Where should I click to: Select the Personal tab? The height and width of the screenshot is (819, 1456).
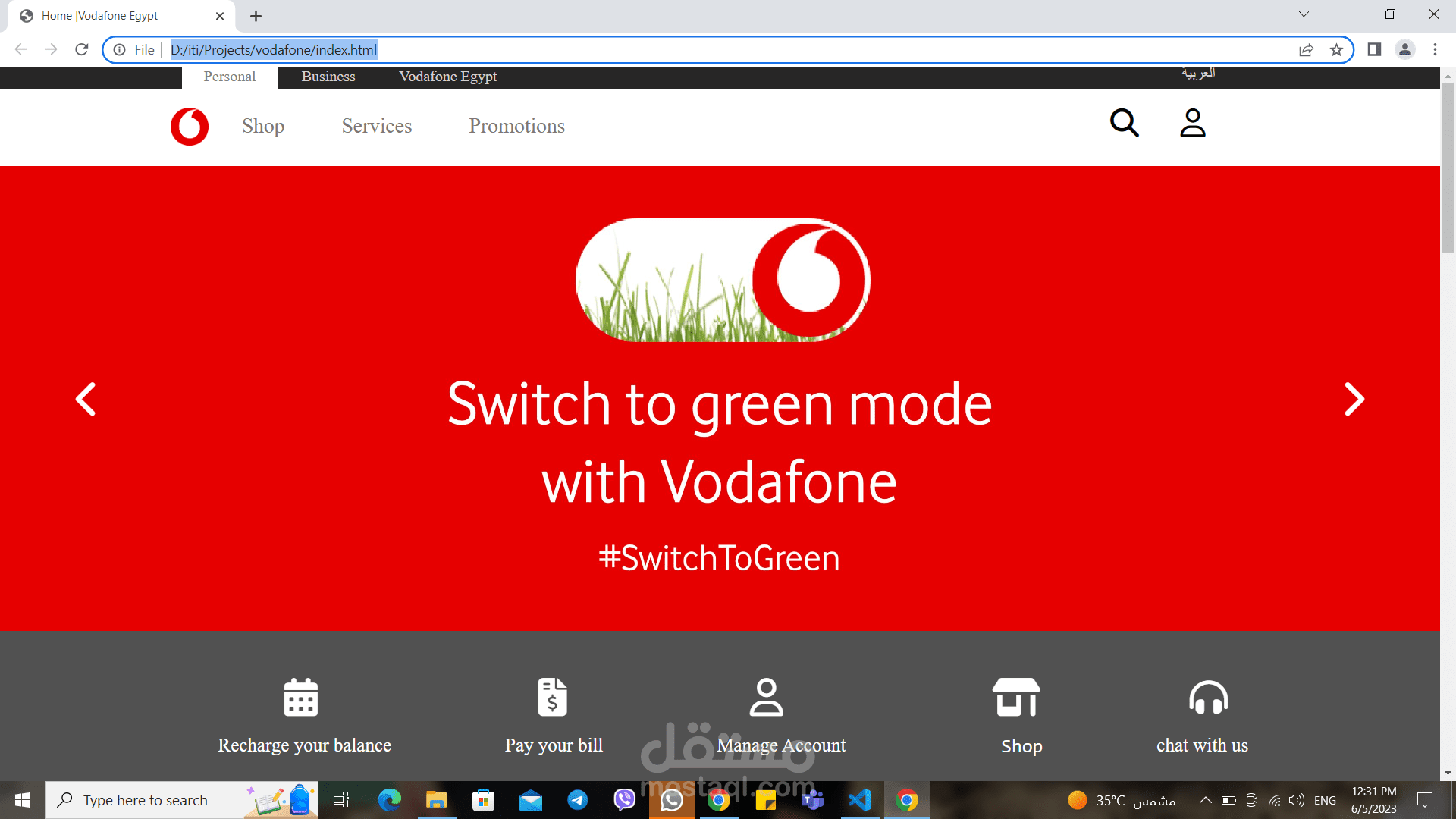pos(230,77)
